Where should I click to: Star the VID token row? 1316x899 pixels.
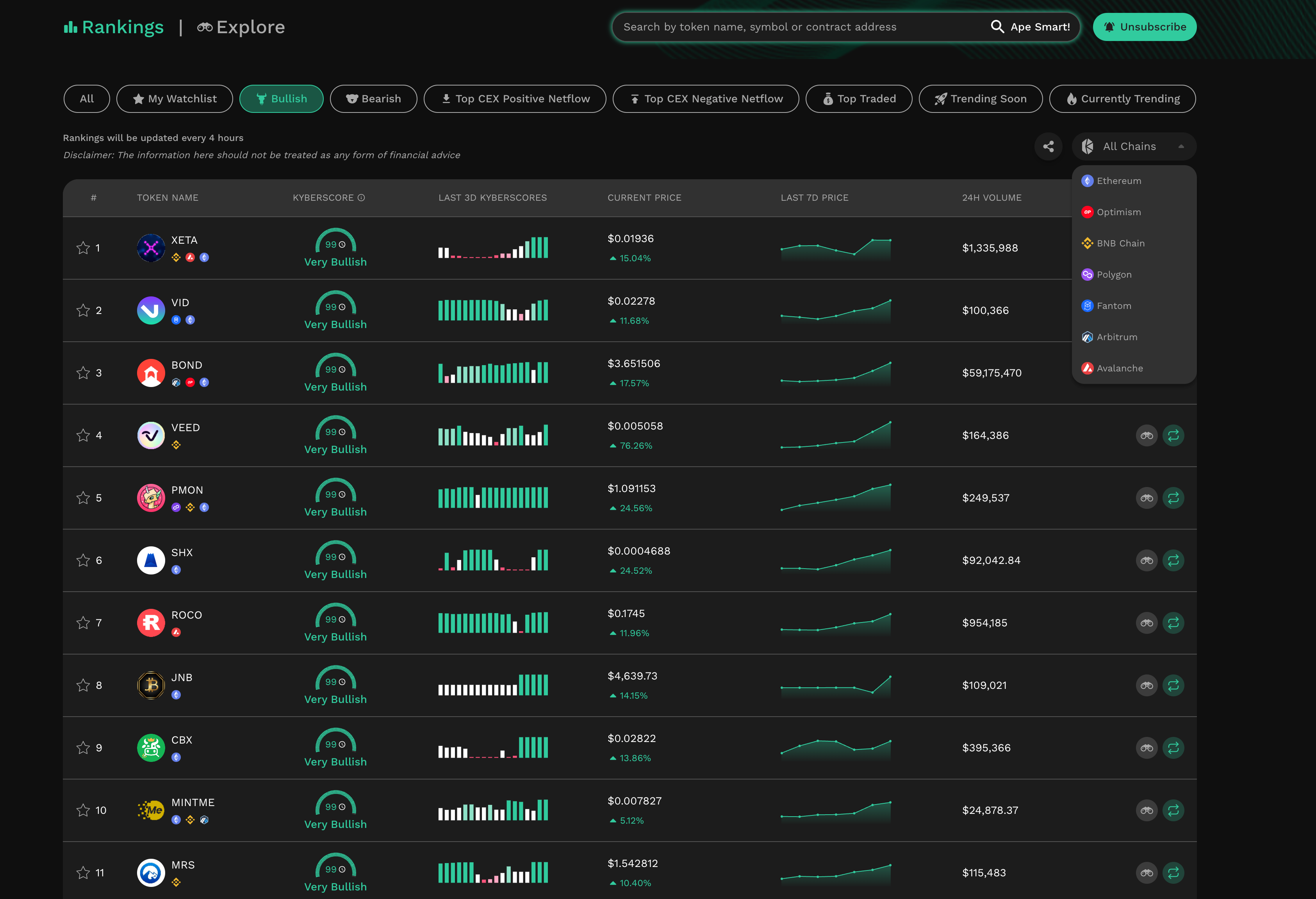pos(83,310)
